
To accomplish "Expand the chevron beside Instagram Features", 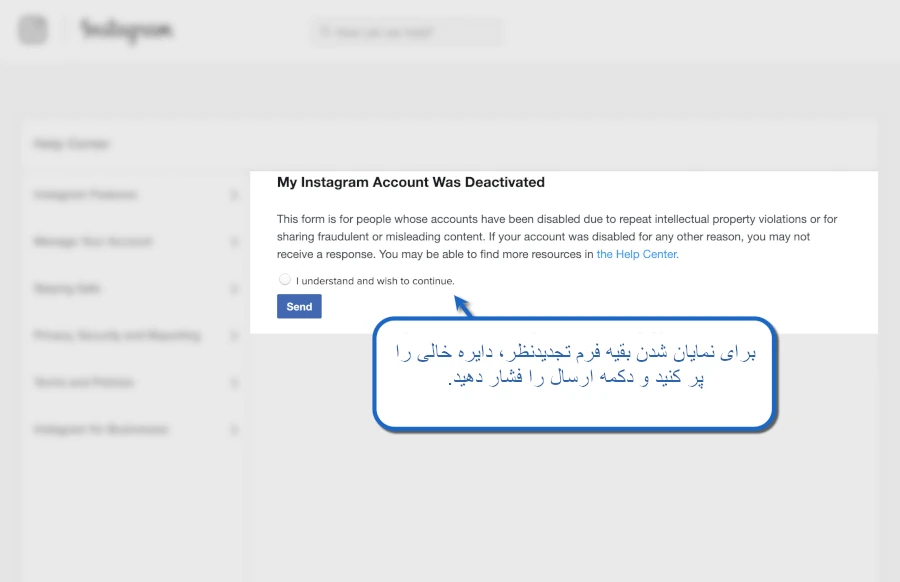I will pos(234,195).
